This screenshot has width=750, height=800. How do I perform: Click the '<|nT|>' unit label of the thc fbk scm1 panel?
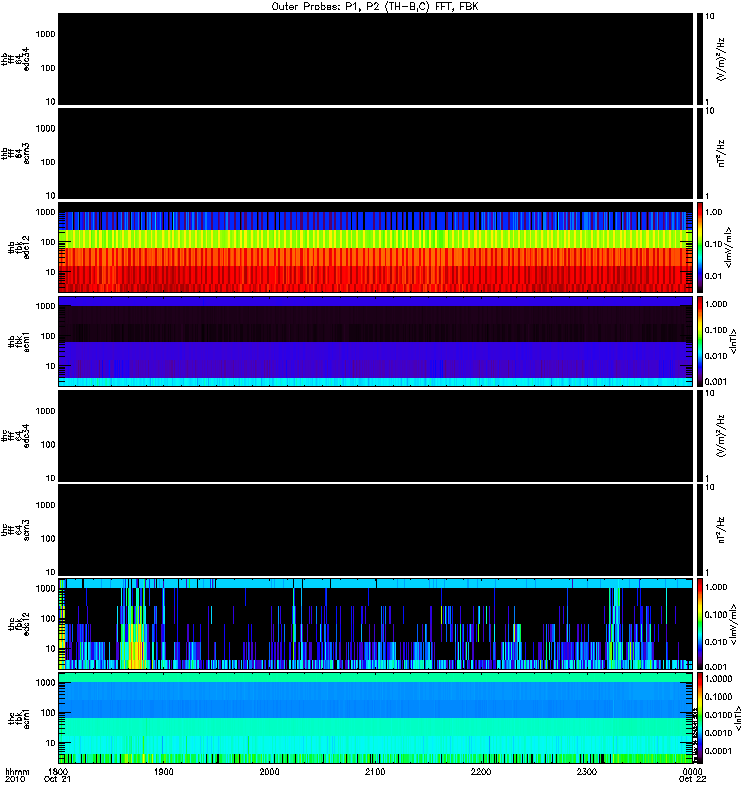click(739, 718)
